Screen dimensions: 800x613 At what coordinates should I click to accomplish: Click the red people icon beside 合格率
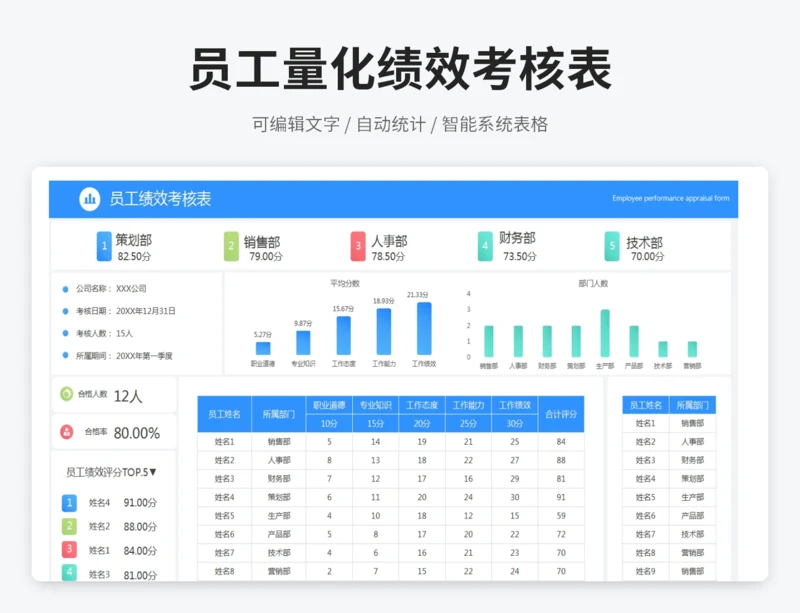coord(67,432)
